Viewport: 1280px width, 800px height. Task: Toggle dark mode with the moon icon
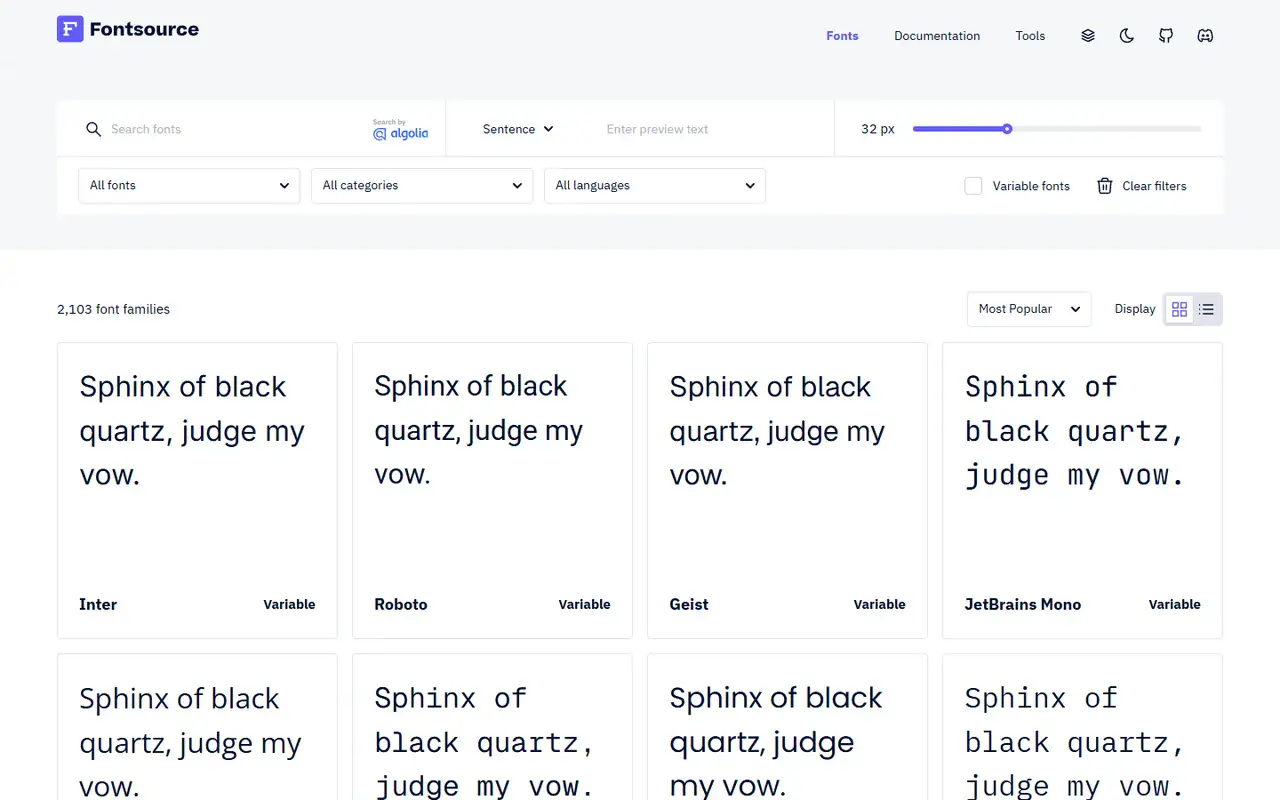(1127, 36)
